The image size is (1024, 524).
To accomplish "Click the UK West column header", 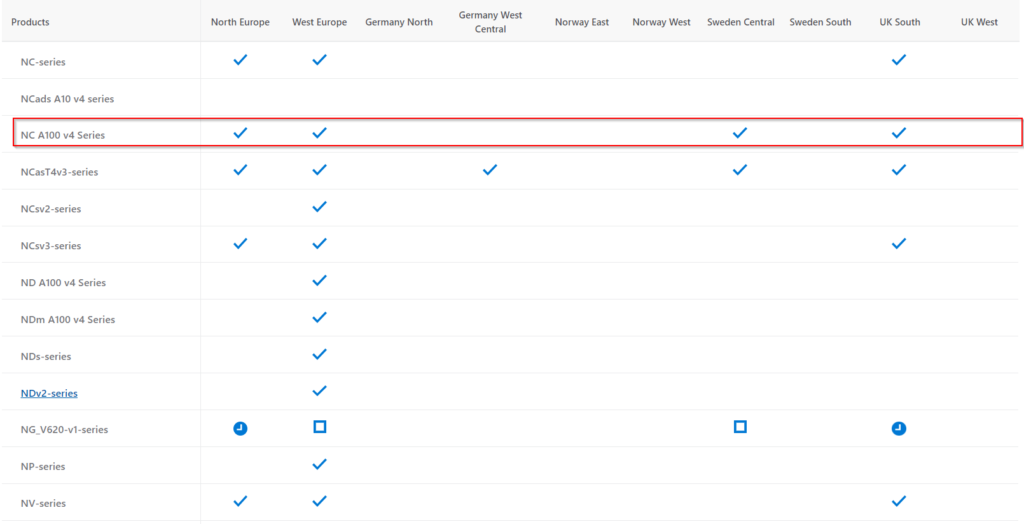I will (979, 22).
